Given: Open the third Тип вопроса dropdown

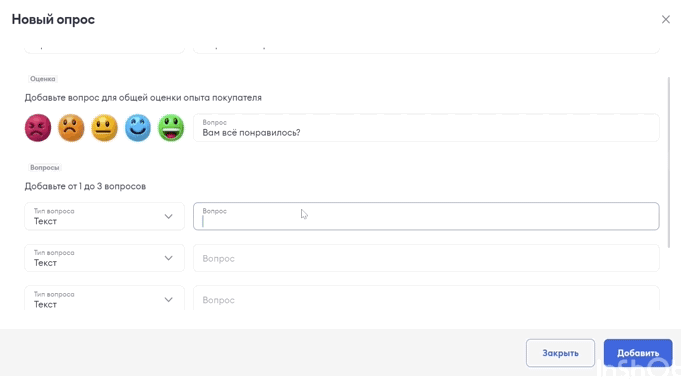Looking at the screenshot, I should tap(104, 298).
